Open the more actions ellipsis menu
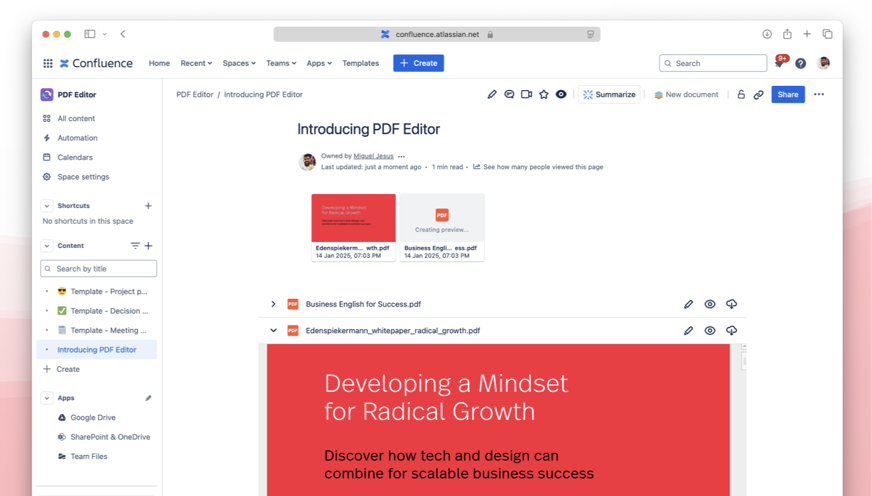The height and width of the screenshot is (496, 872). (x=819, y=95)
